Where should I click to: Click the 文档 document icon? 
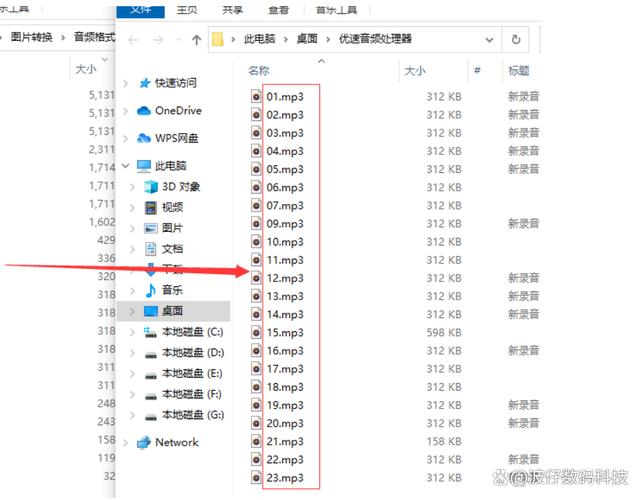coord(151,249)
